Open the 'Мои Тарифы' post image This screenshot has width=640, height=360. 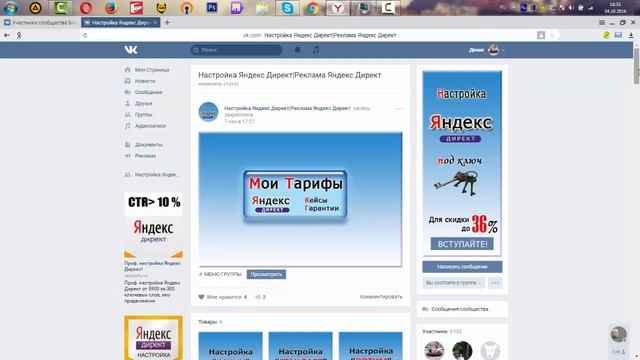300,199
